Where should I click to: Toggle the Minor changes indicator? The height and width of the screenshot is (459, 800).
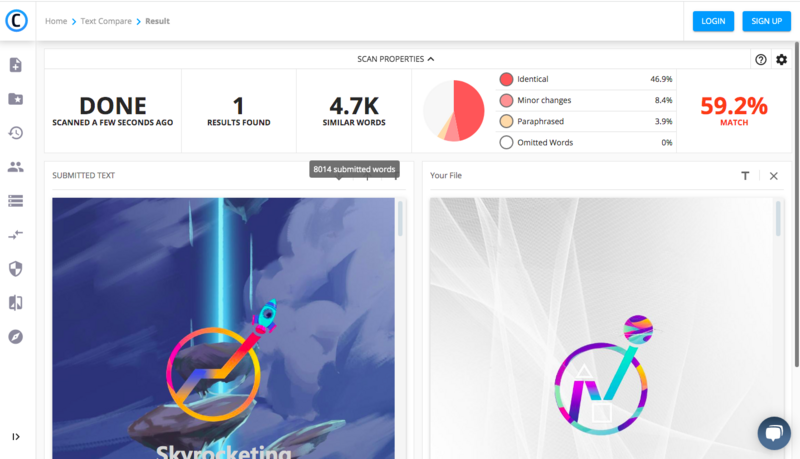coord(506,100)
